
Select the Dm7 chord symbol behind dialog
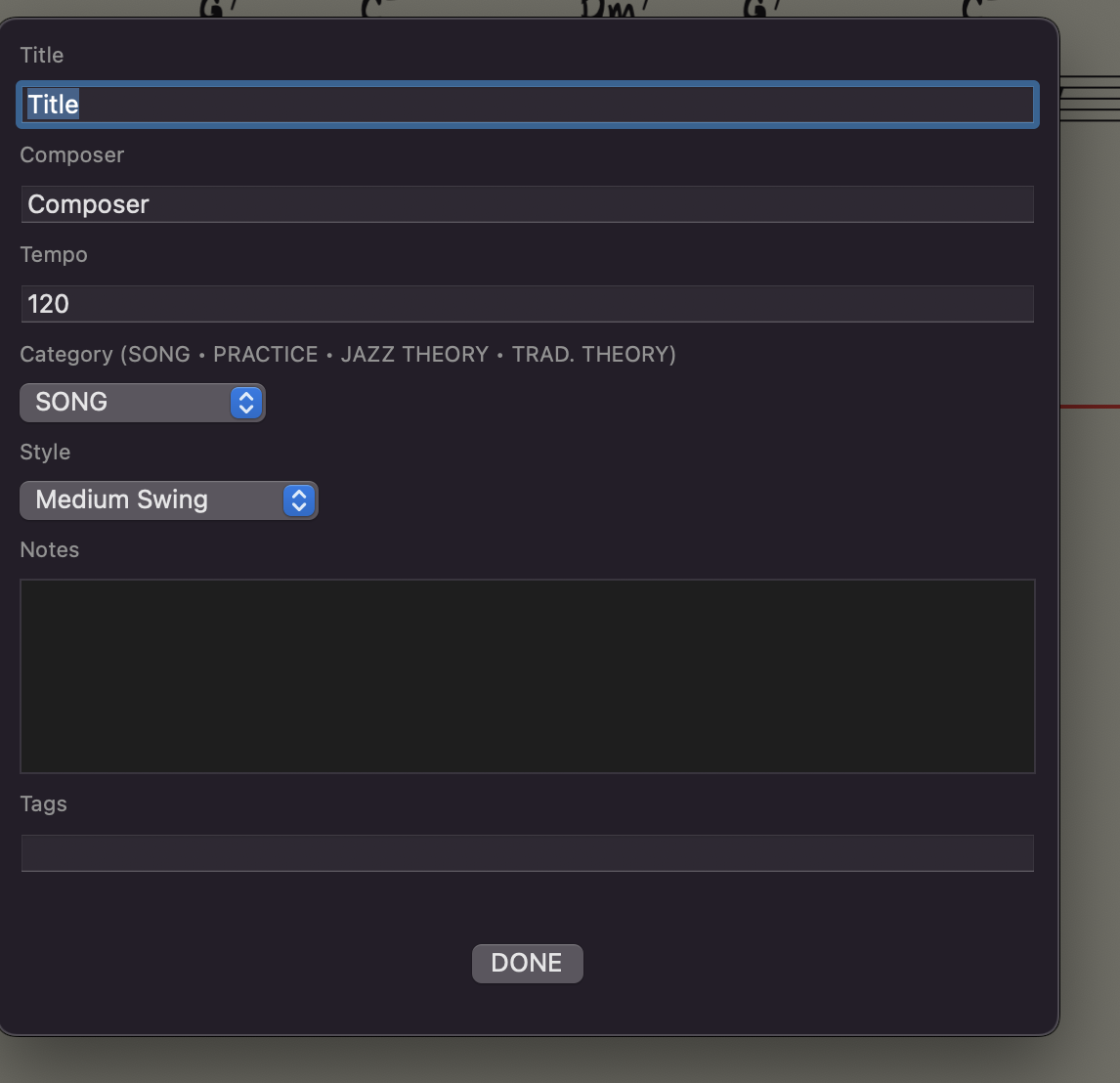608,9
